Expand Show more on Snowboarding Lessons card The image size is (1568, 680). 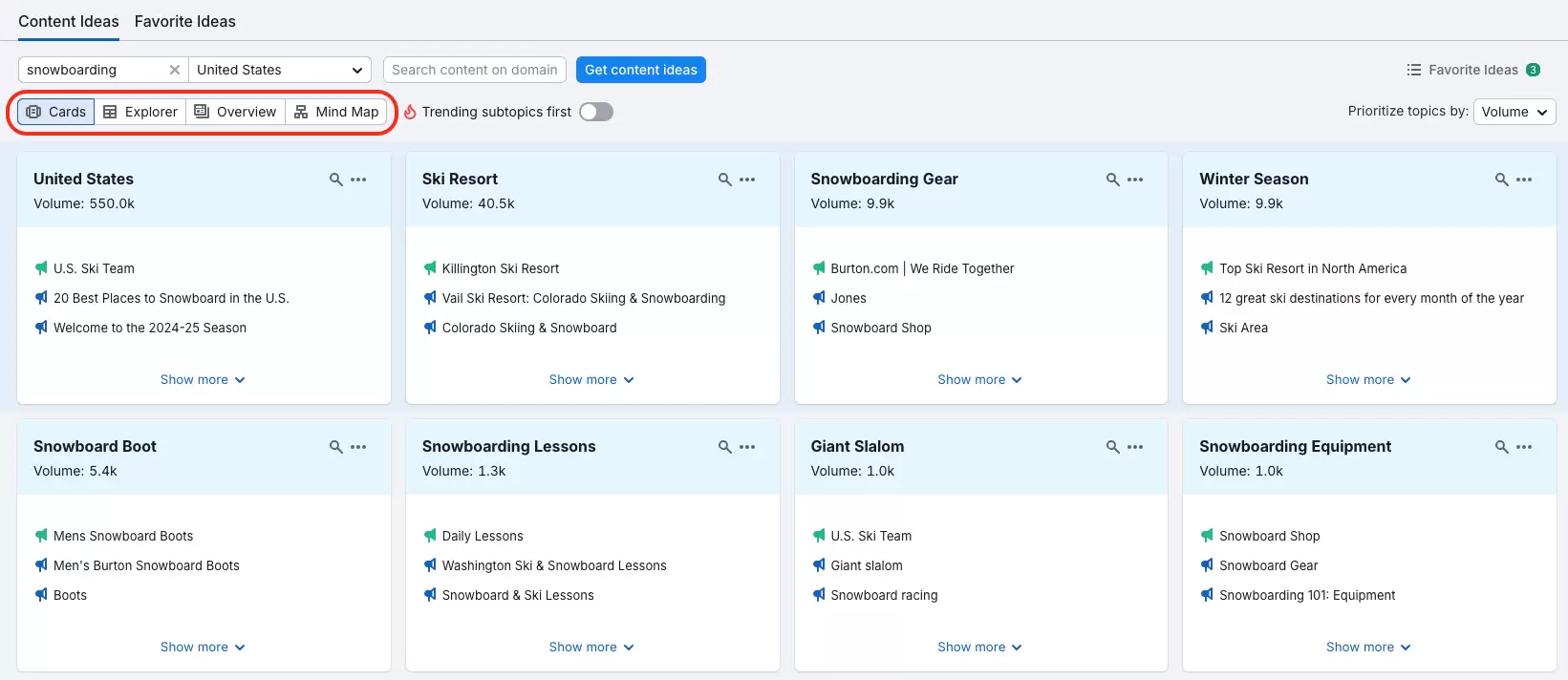tap(591, 648)
